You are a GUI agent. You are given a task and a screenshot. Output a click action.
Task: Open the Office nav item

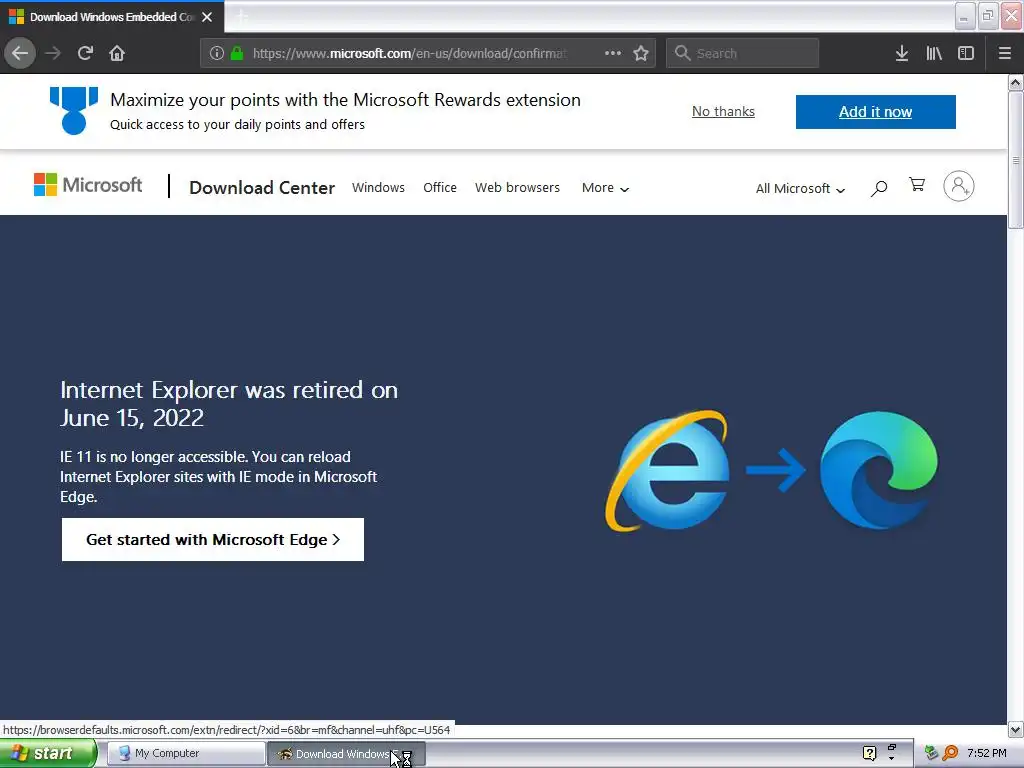pos(440,187)
